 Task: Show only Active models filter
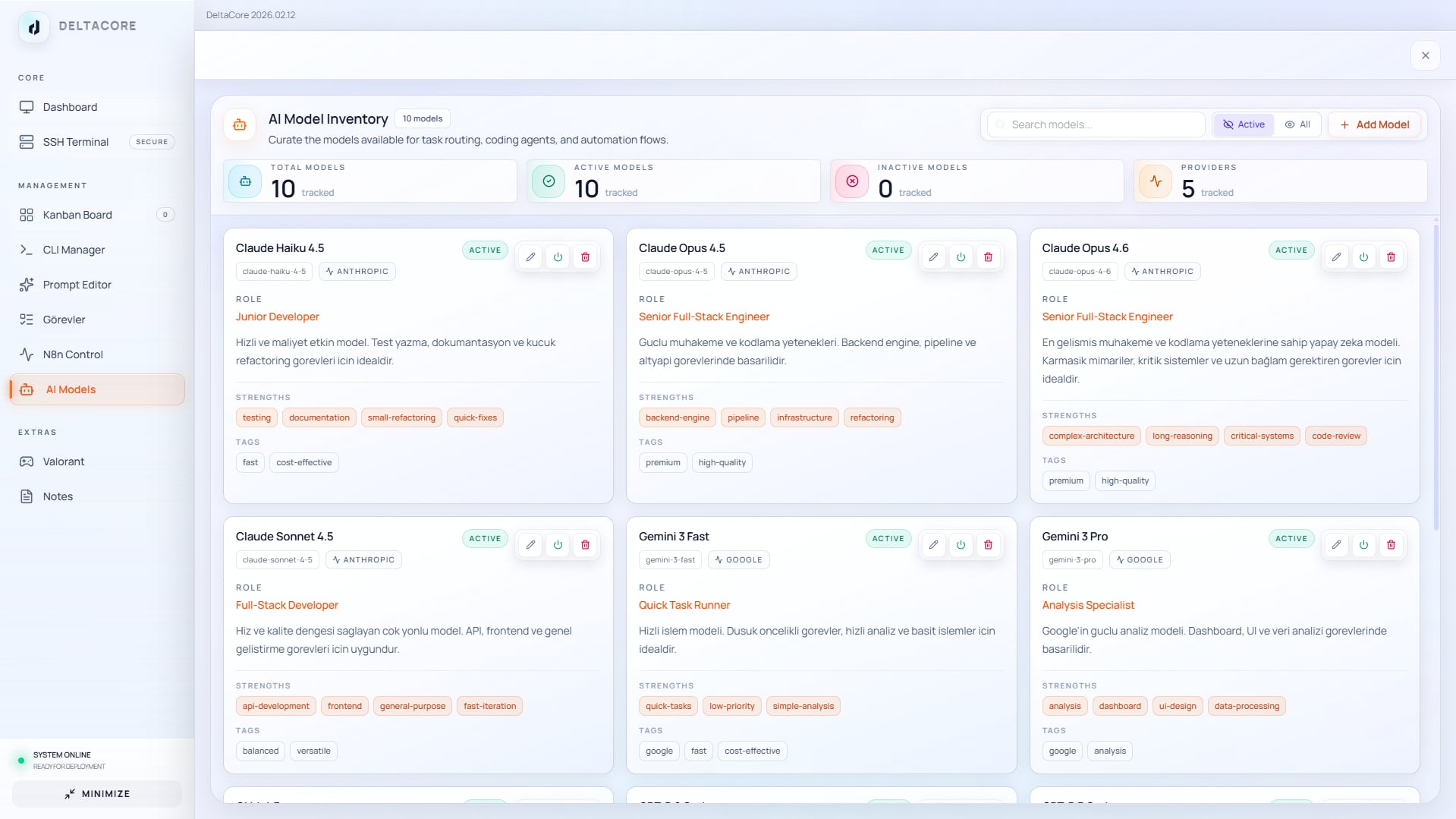click(x=1244, y=124)
